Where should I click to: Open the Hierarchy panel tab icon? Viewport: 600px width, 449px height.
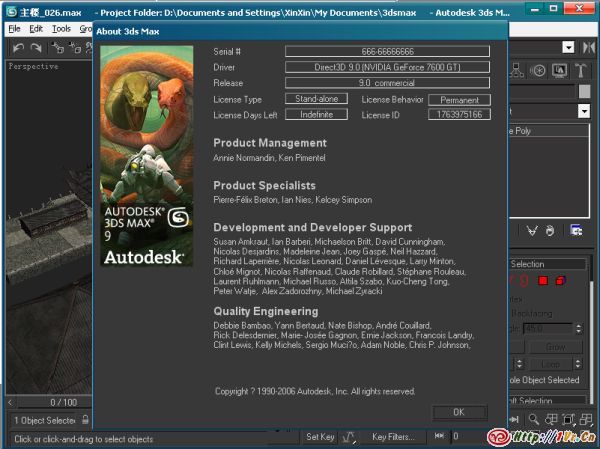(516, 71)
